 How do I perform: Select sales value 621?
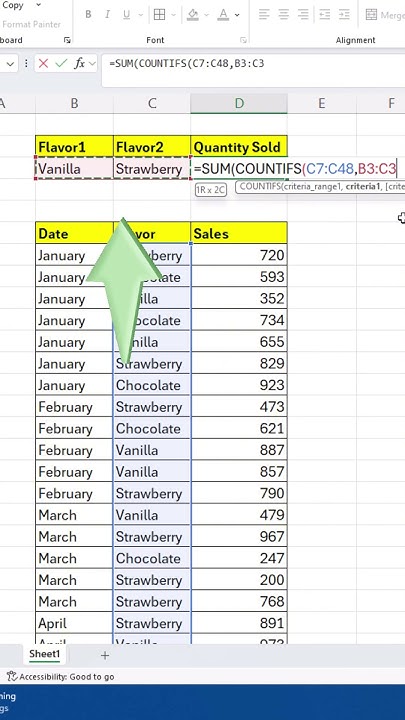239,428
